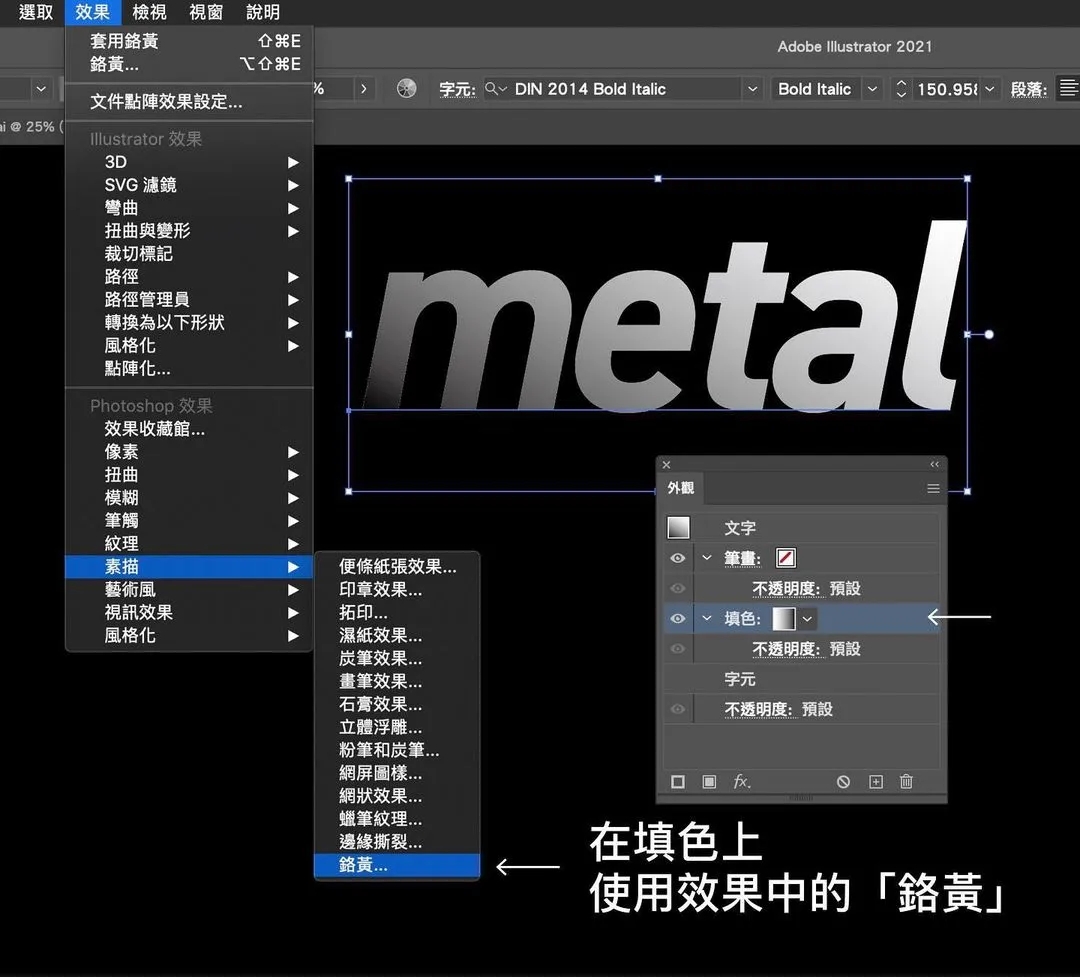Open the DIN 2014 Bold Italic font dropdown
1080x977 pixels.
point(752,88)
